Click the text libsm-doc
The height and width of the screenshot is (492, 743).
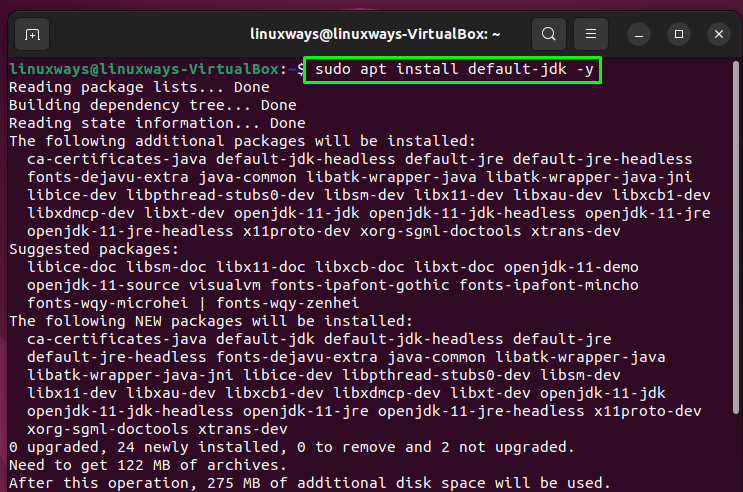166,267
